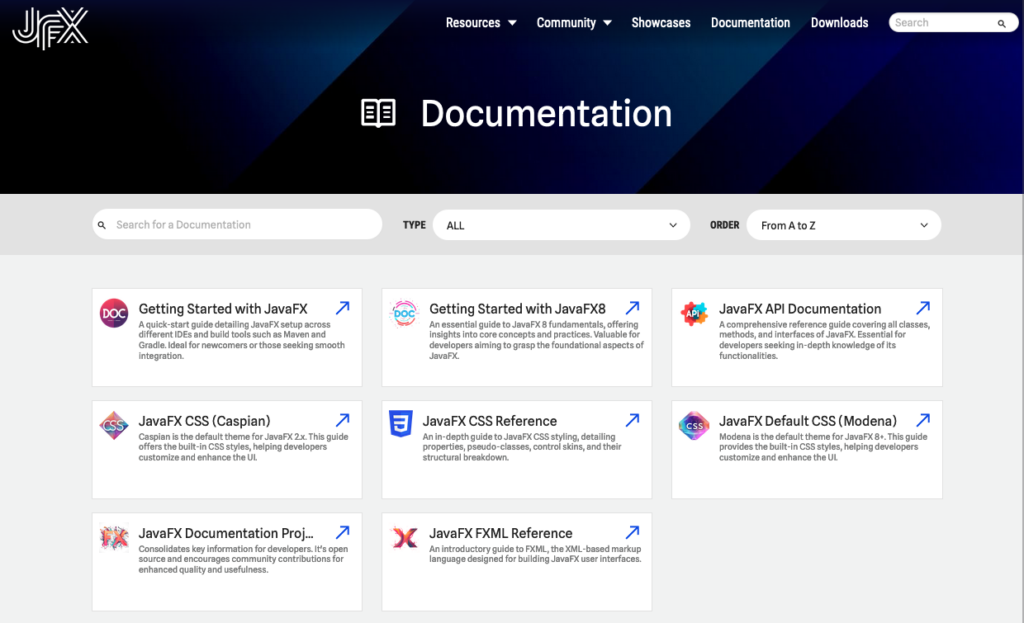Click description starting 'An introductory guide to FXML'
The width and height of the screenshot is (1024, 623).
pos(535,554)
